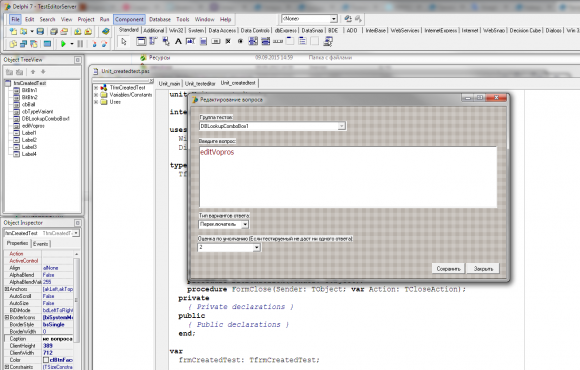The height and width of the screenshot is (370, 580).
Task: Switch to the Events tab in Object Inspector
Action: pyautogui.click(x=40, y=244)
